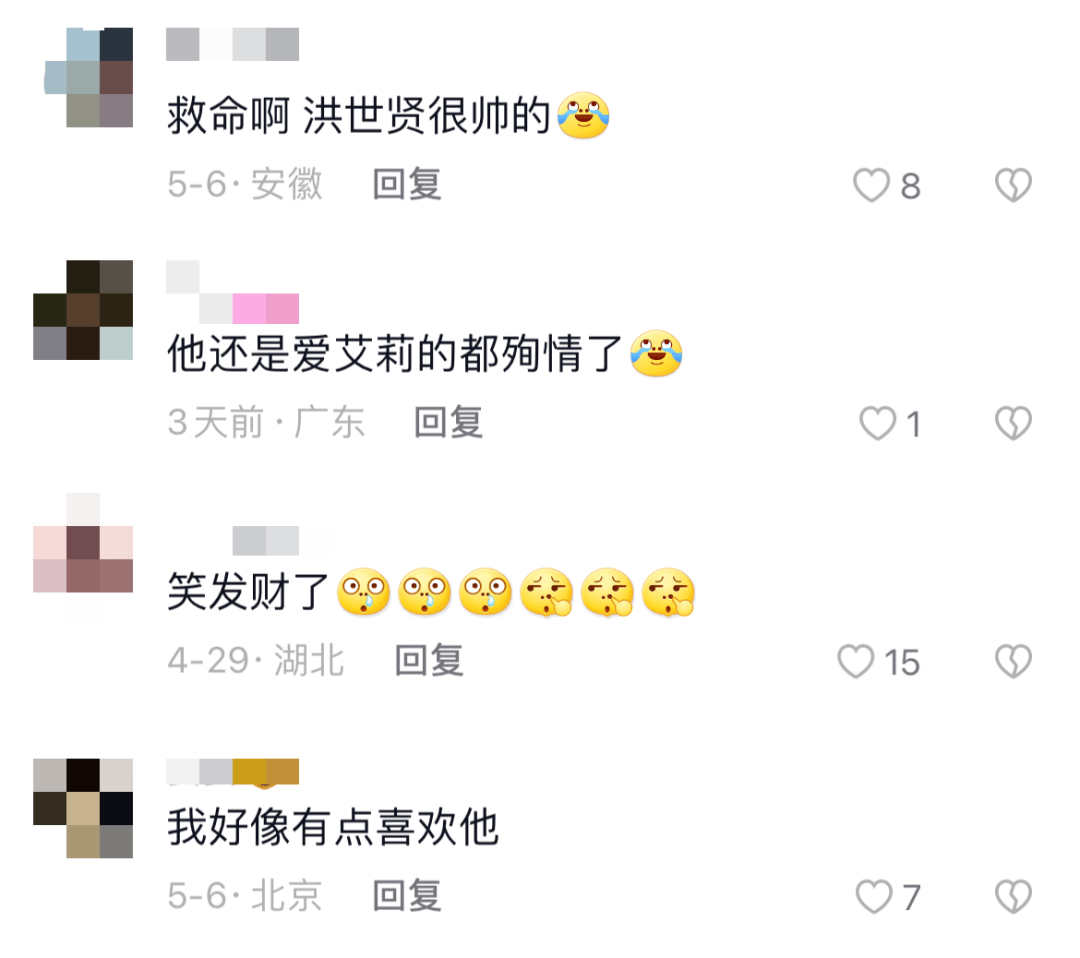1080x958 pixels.
Task: Dislike the comment from 北京
Action: pyautogui.click(x=1013, y=897)
